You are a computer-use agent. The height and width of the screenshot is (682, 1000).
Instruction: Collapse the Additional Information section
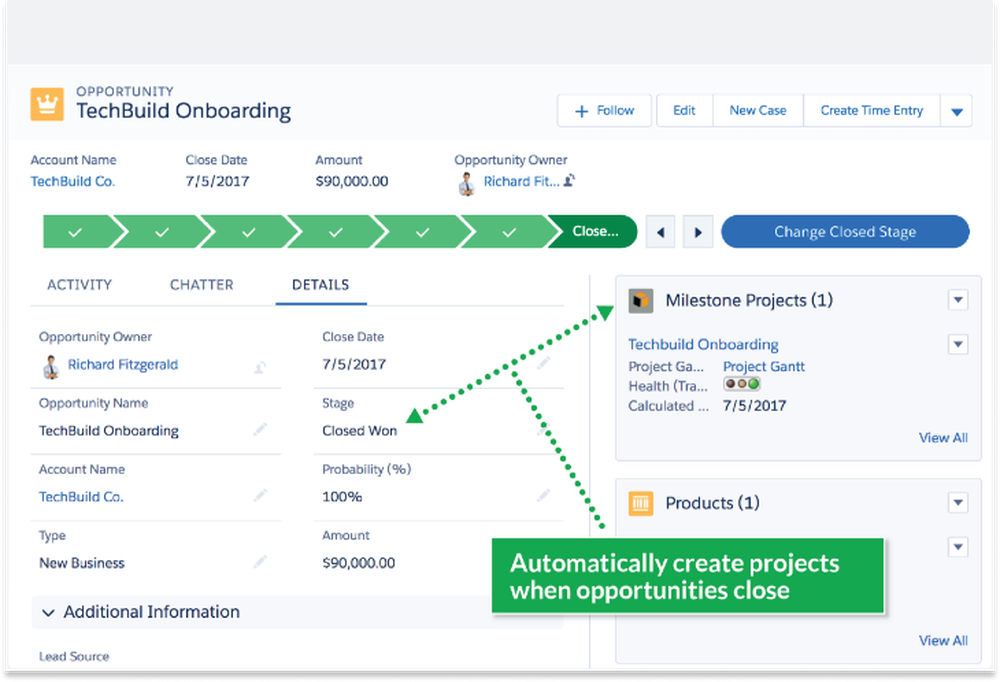point(48,612)
